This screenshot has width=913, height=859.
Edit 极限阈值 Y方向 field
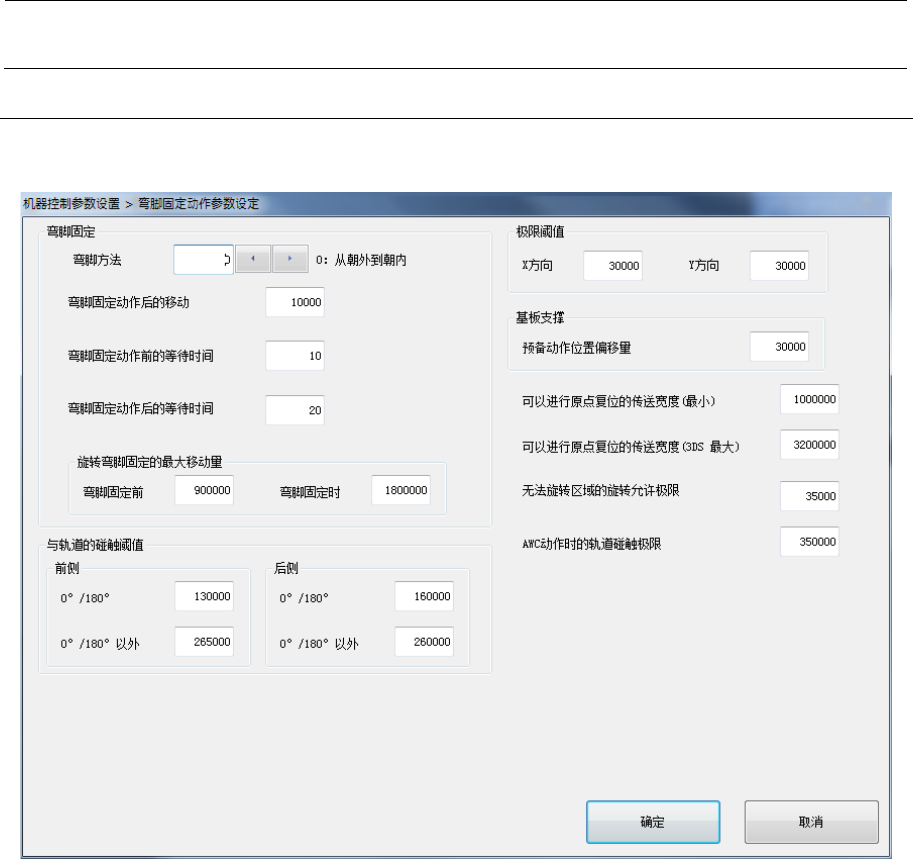779,266
